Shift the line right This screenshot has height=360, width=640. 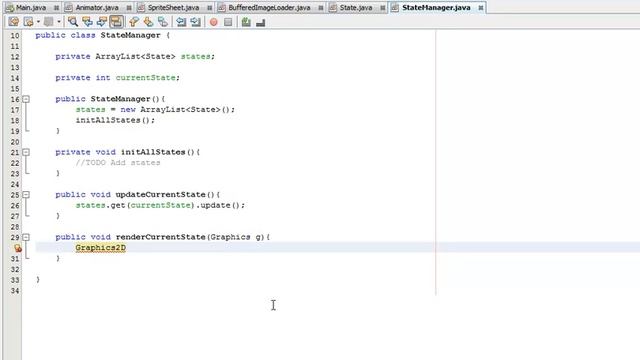tap(196, 22)
